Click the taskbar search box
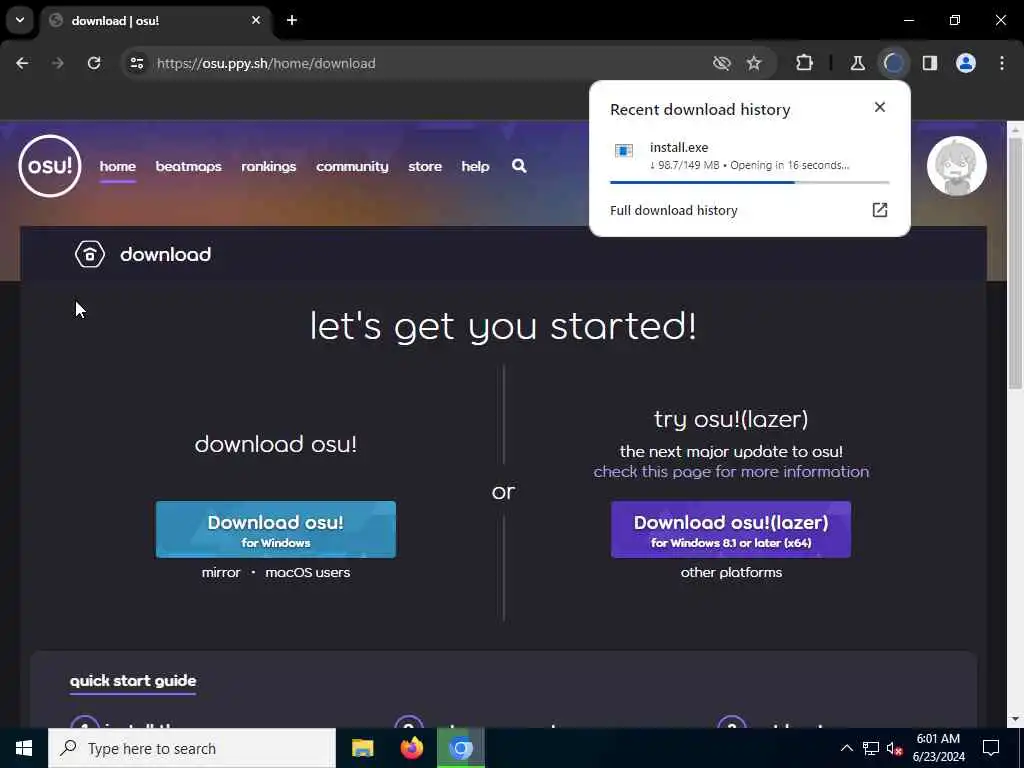Image resolution: width=1024 pixels, height=768 pixels. point(191,748)
